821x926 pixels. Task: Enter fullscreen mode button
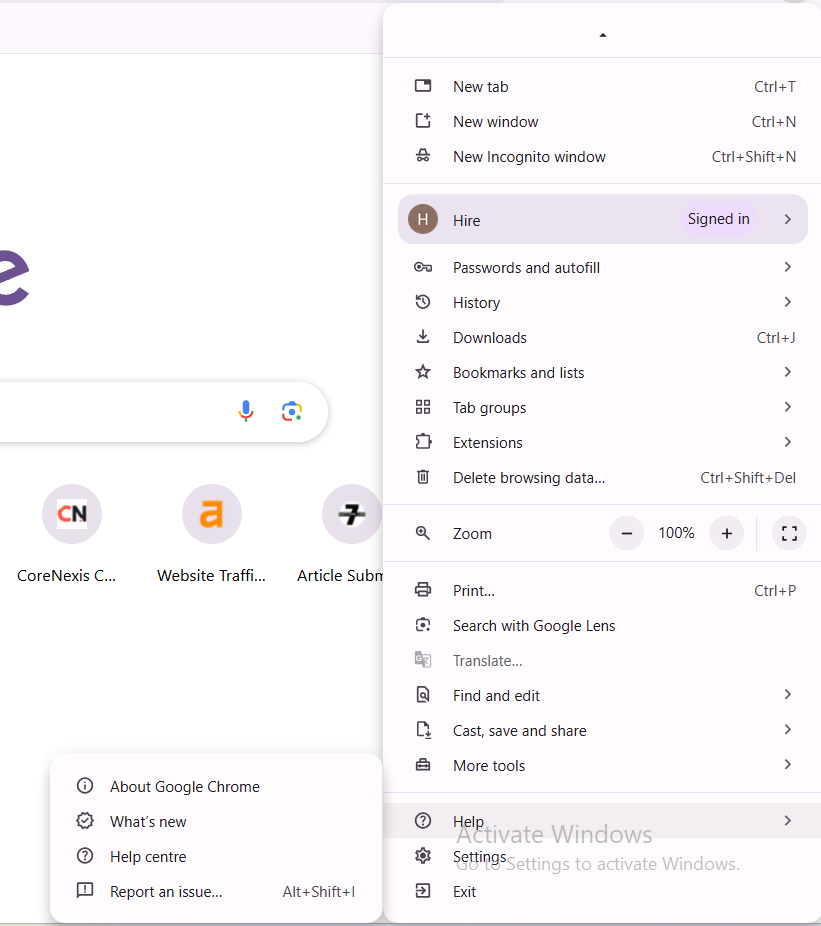tap(789, 533)
